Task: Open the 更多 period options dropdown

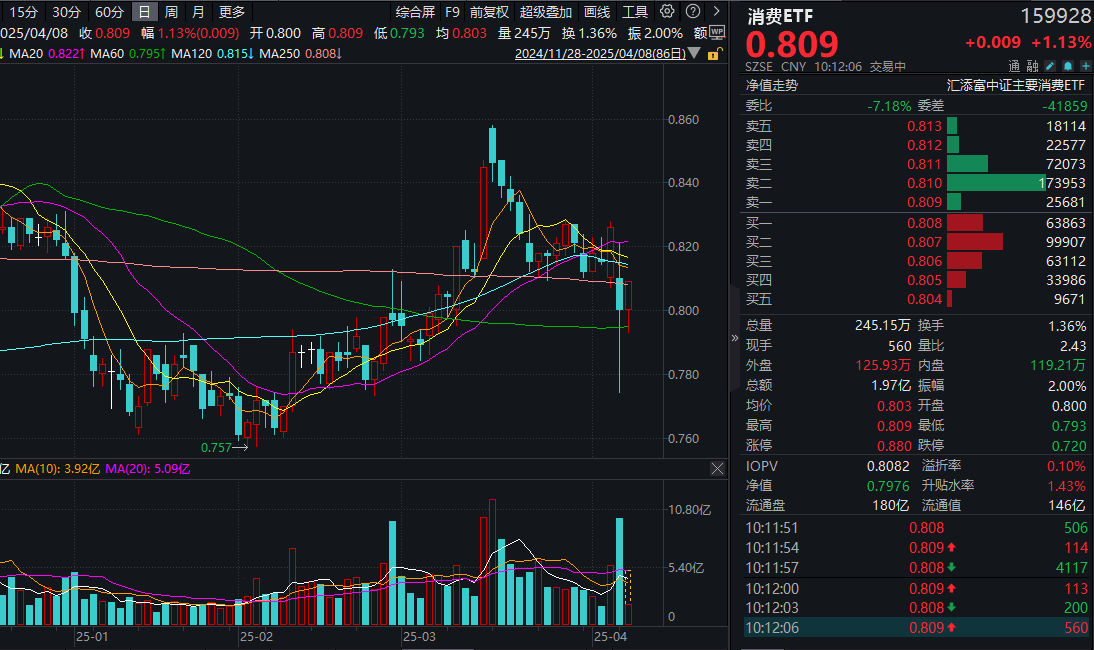Action: tap(232, 10)
